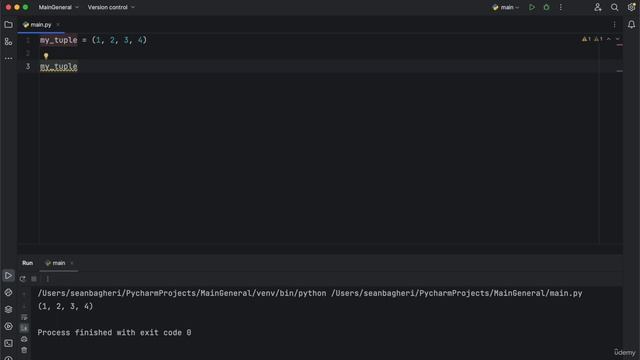Expand the Version control dropdown
Screen dimensions: 640x360
click(111, 7)
